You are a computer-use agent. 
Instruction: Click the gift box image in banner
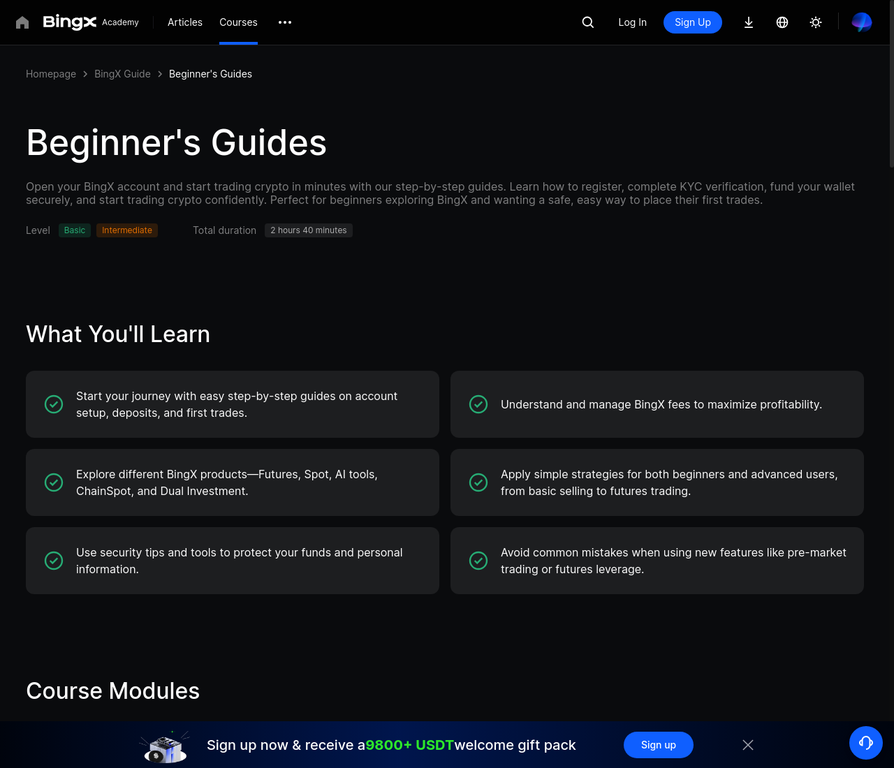coord(164,745)
